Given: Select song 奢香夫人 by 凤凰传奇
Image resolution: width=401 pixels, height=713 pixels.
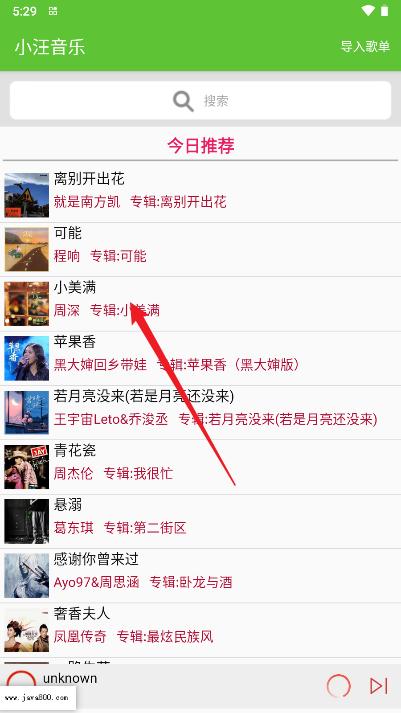Looking at the screenshot, I should click(200, 630).
